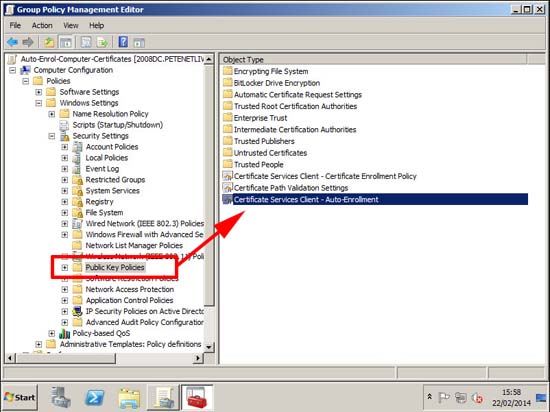Launch PowerShell from the taskbar
Image resolution: width=550 pixels, height=412 pixels.
tap(95, 398)
